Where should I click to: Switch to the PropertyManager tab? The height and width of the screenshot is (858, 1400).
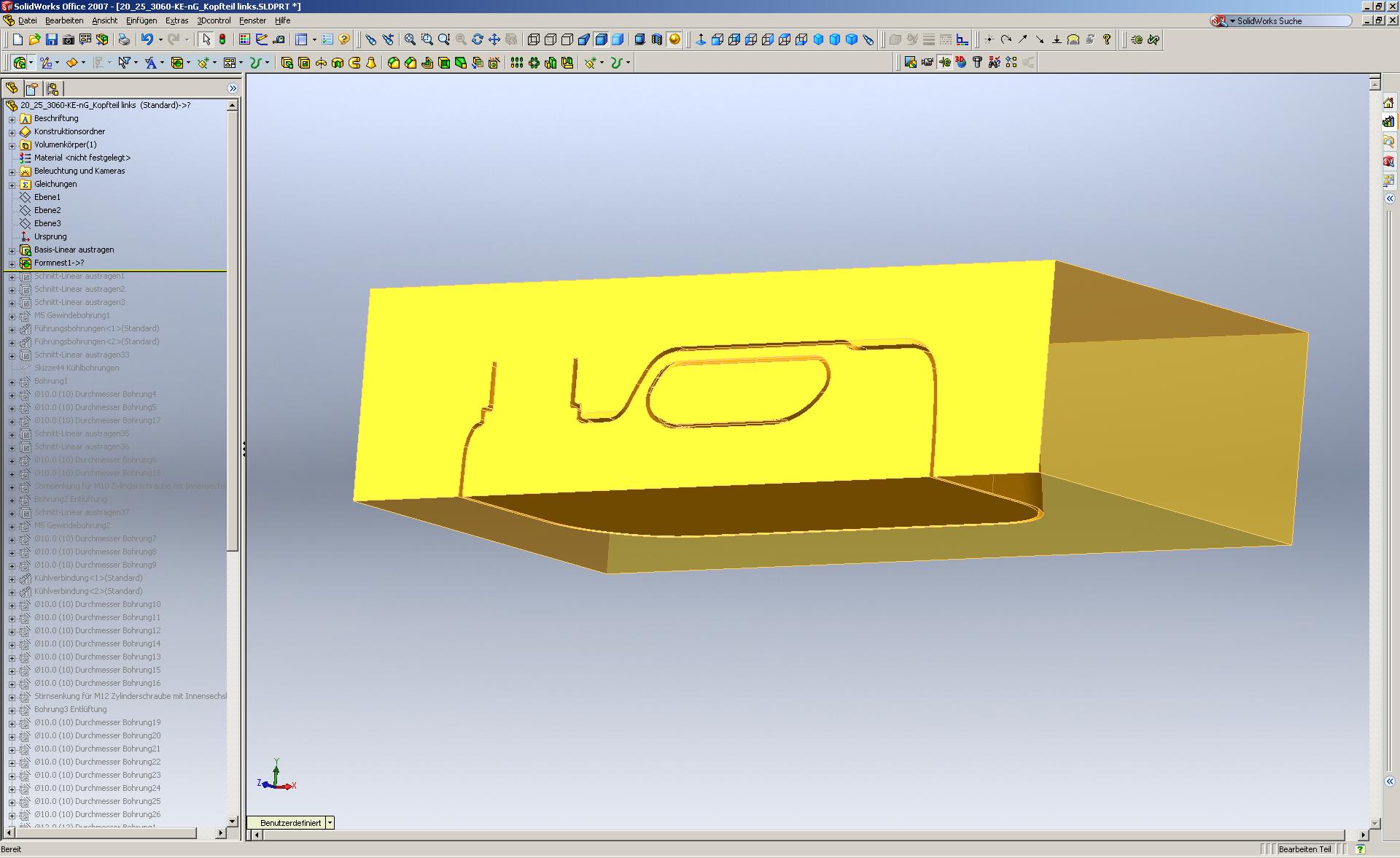(31, 88)
